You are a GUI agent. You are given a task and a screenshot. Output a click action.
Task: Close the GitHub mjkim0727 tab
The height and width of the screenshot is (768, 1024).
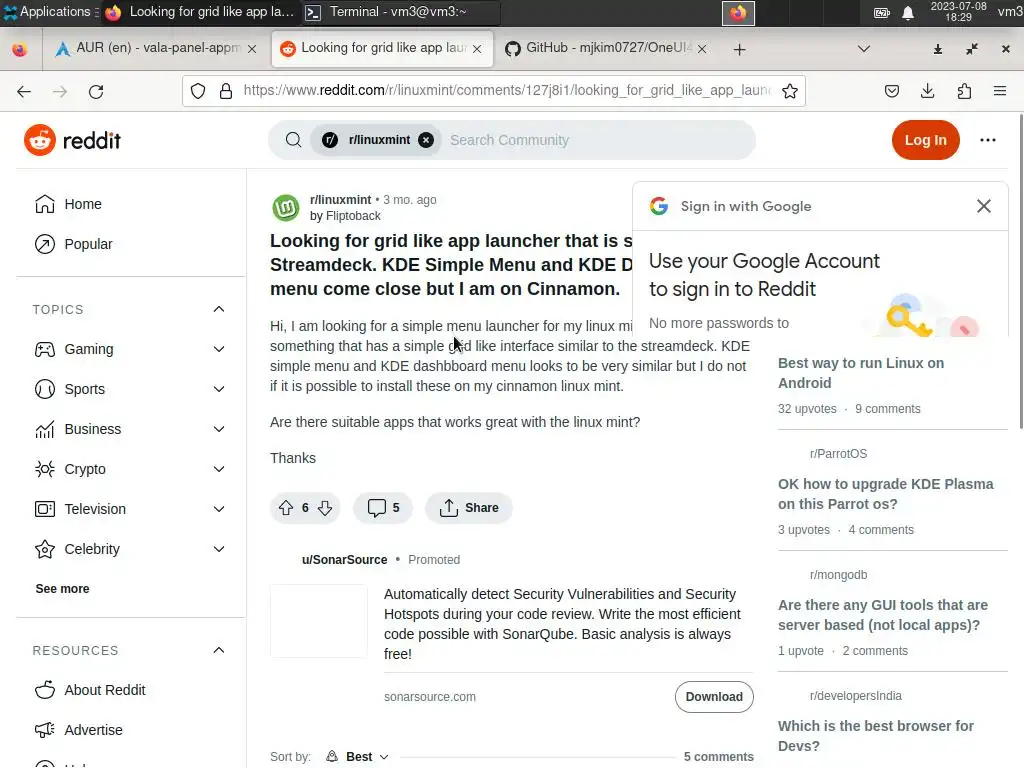702,49
